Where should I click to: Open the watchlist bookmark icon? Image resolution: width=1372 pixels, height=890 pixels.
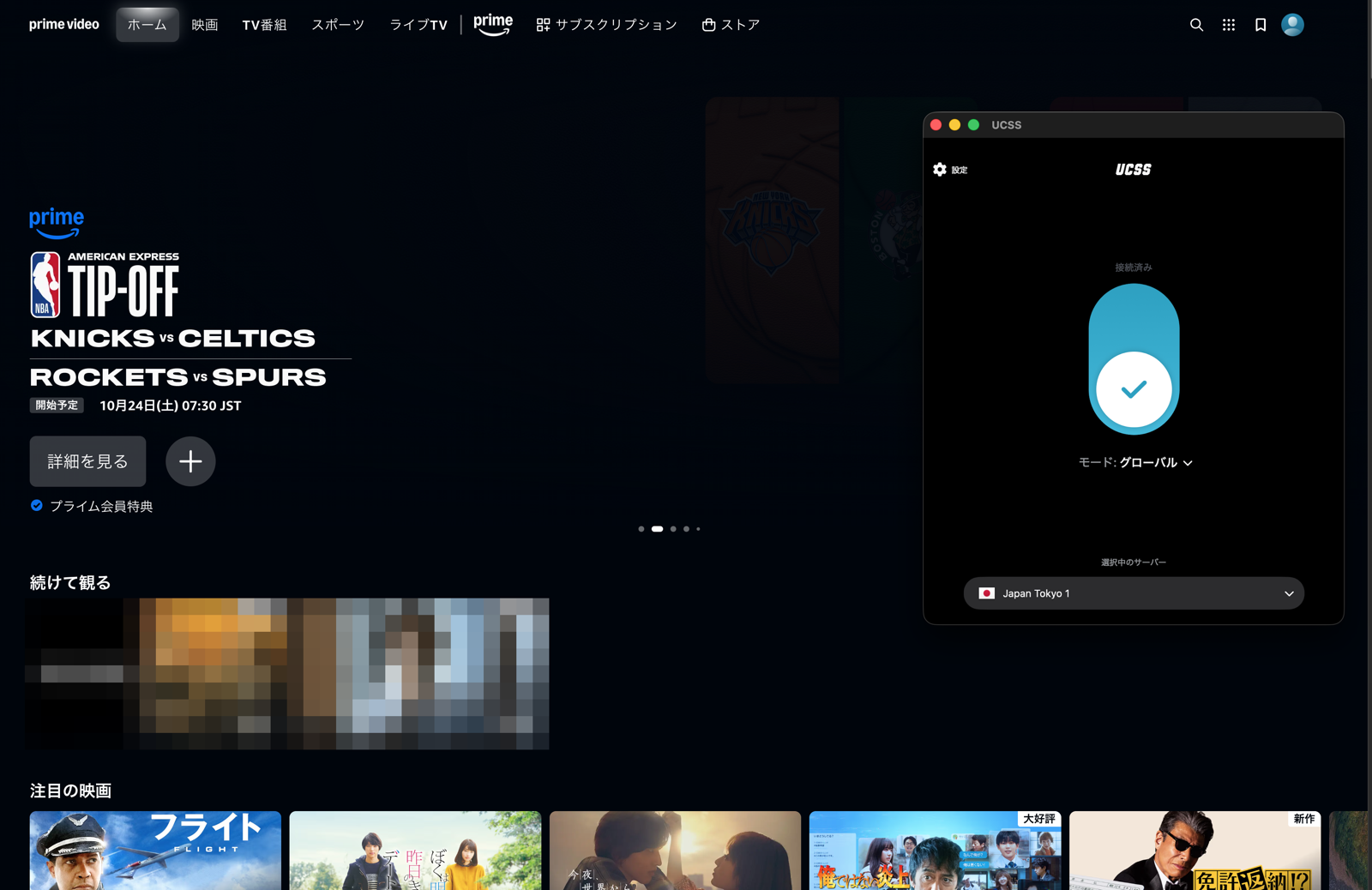[x=1261, y=25]
